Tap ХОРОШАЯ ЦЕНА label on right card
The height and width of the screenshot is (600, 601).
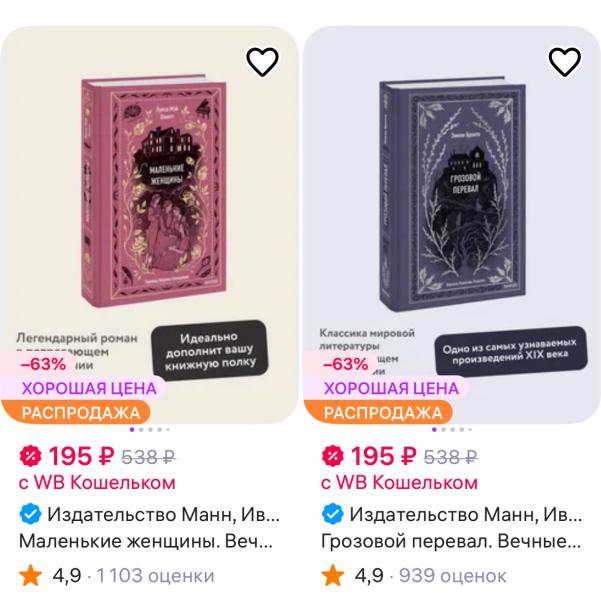click(x=391, y=388)
